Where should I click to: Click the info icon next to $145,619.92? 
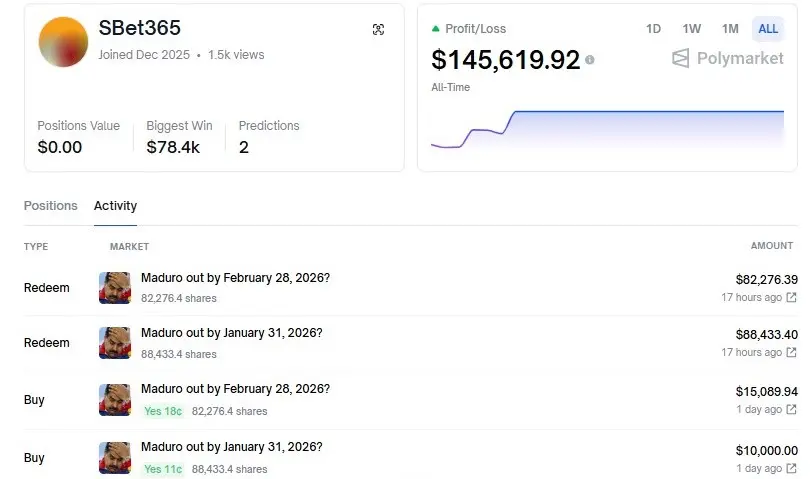[589, 60]
